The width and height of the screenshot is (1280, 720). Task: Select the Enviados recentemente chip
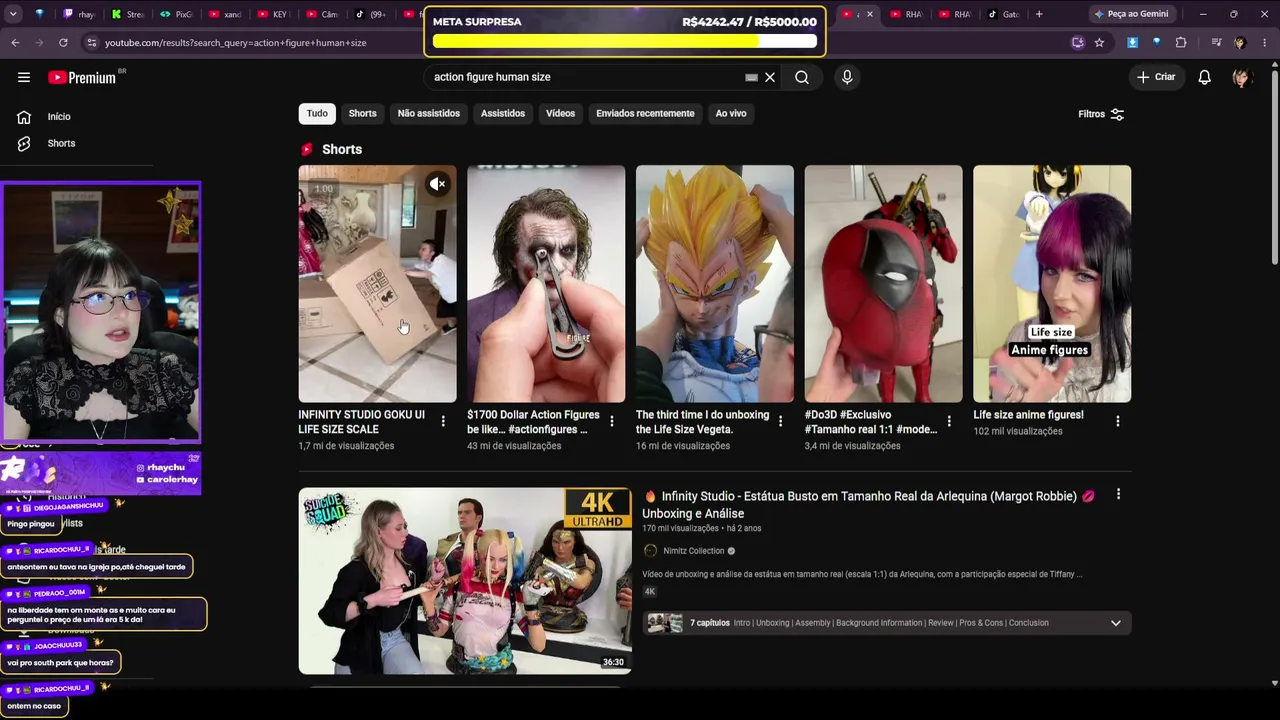tap(645, 113)
